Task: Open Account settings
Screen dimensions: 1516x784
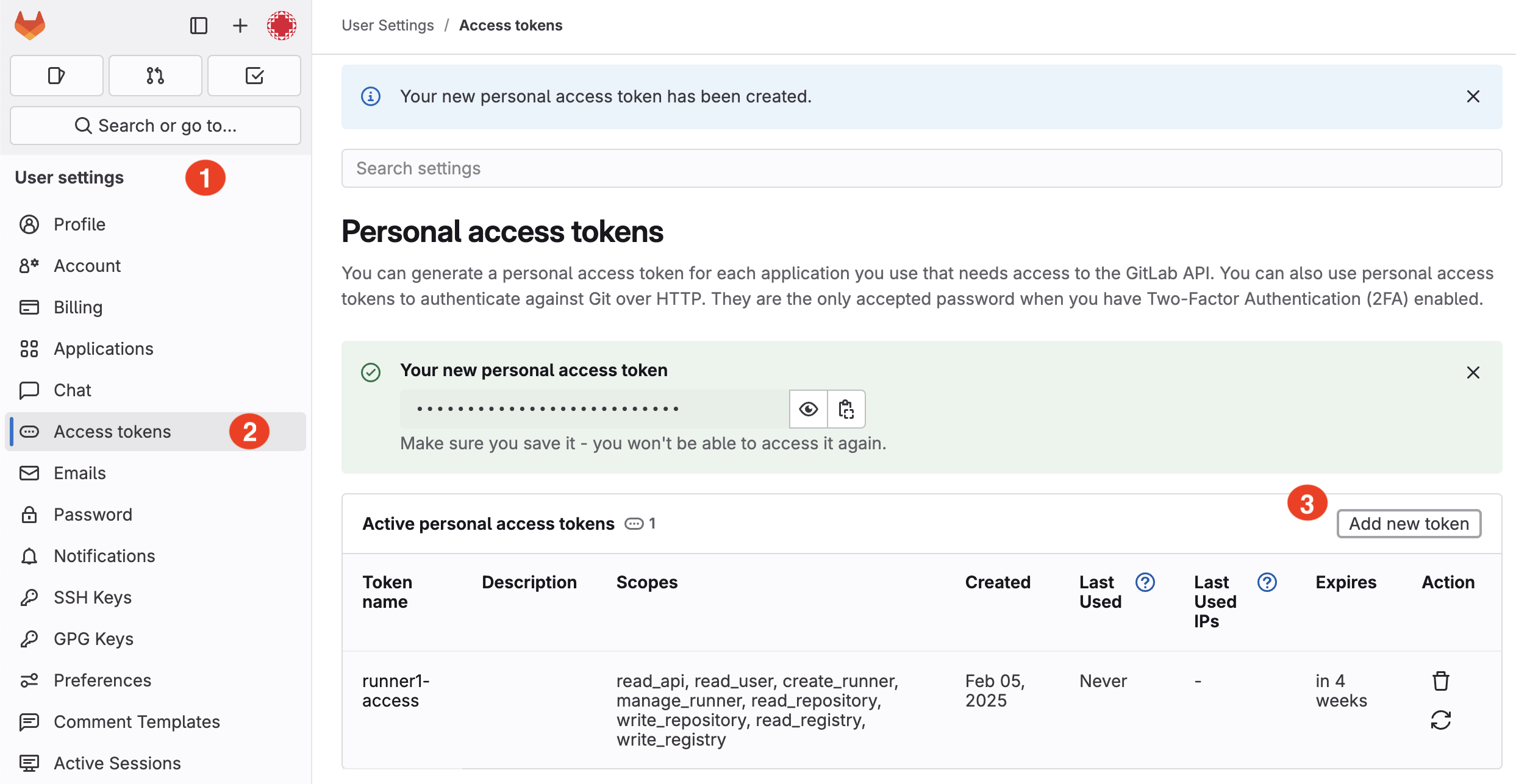Action: [x=156, y=266]
